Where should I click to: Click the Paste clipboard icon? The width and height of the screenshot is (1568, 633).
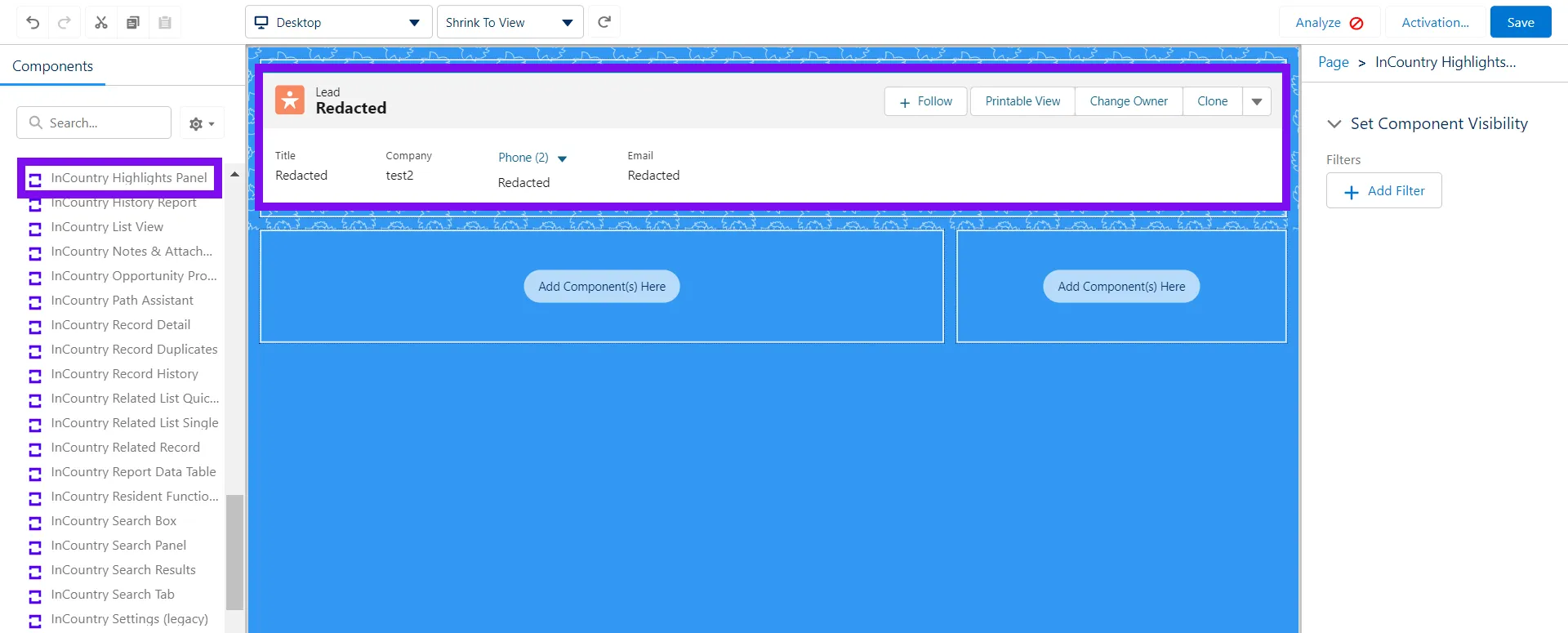pyautogui.click(x=165, y=23)
